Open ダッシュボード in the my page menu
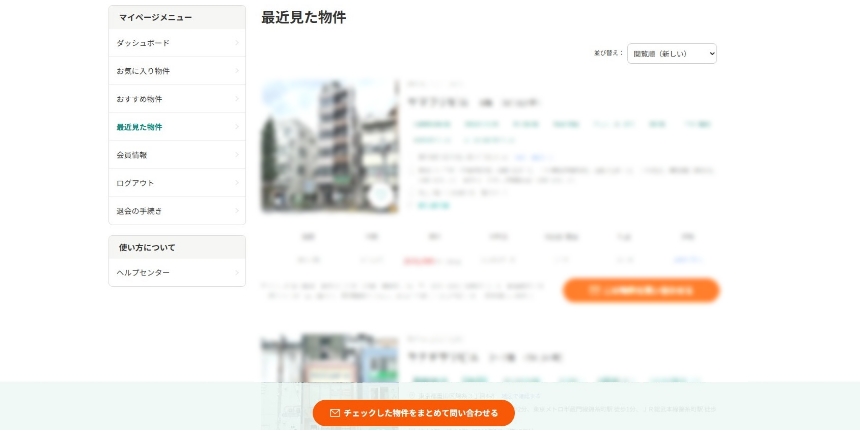 (177, 43)
